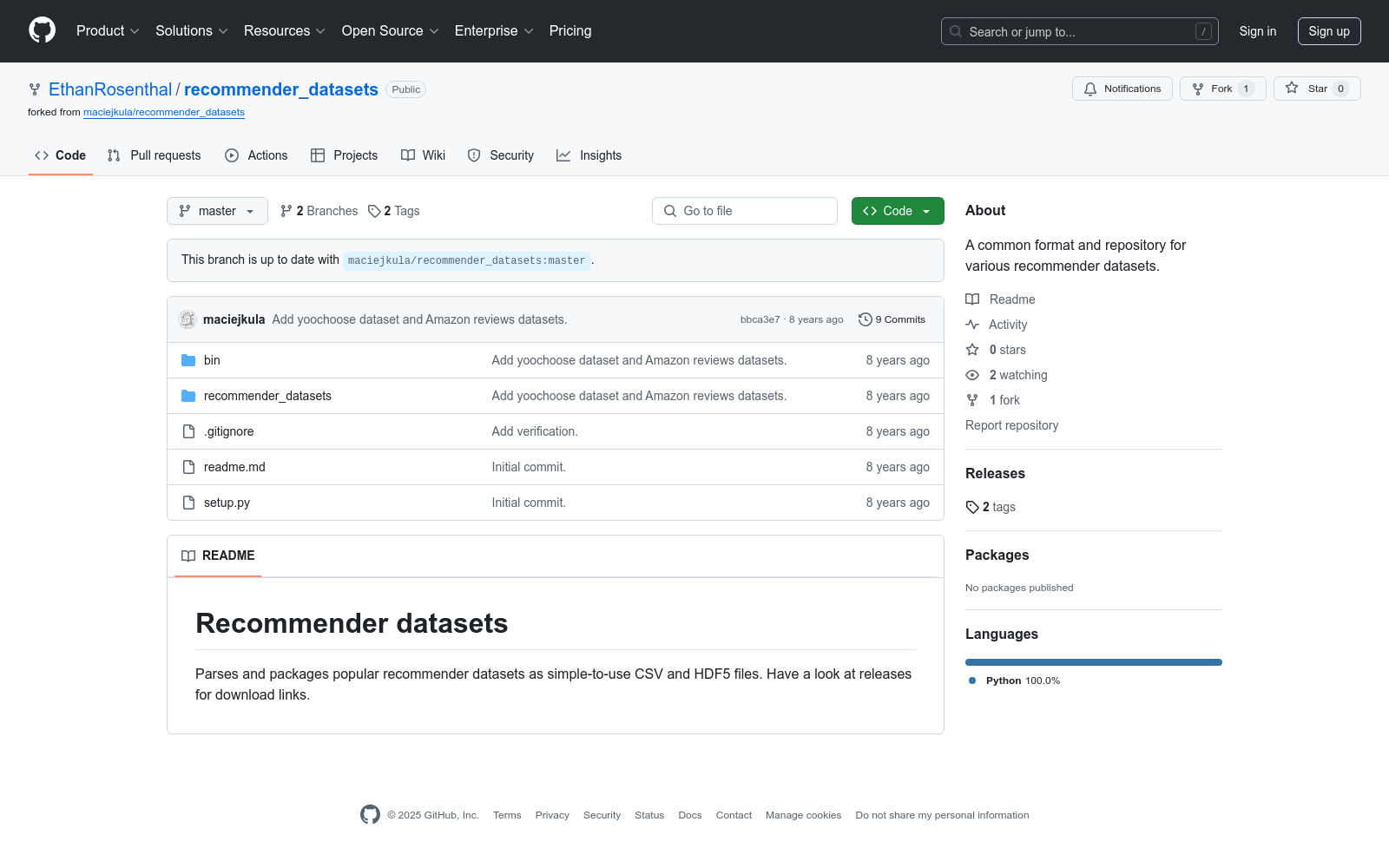Viewport: 1389px width, 868px height.
Task: Click the maciejkula avatar in the commit row
Action: (188, 319)
